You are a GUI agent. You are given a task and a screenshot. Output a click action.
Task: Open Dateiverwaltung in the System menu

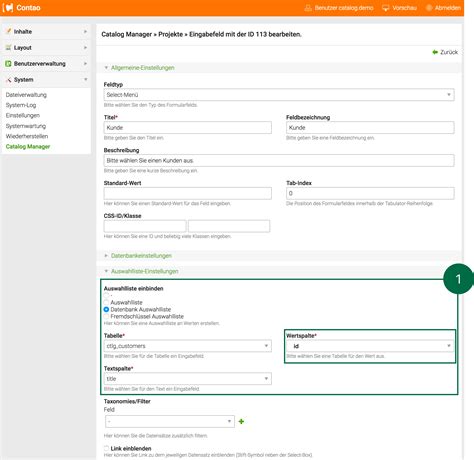click(26, 95)
